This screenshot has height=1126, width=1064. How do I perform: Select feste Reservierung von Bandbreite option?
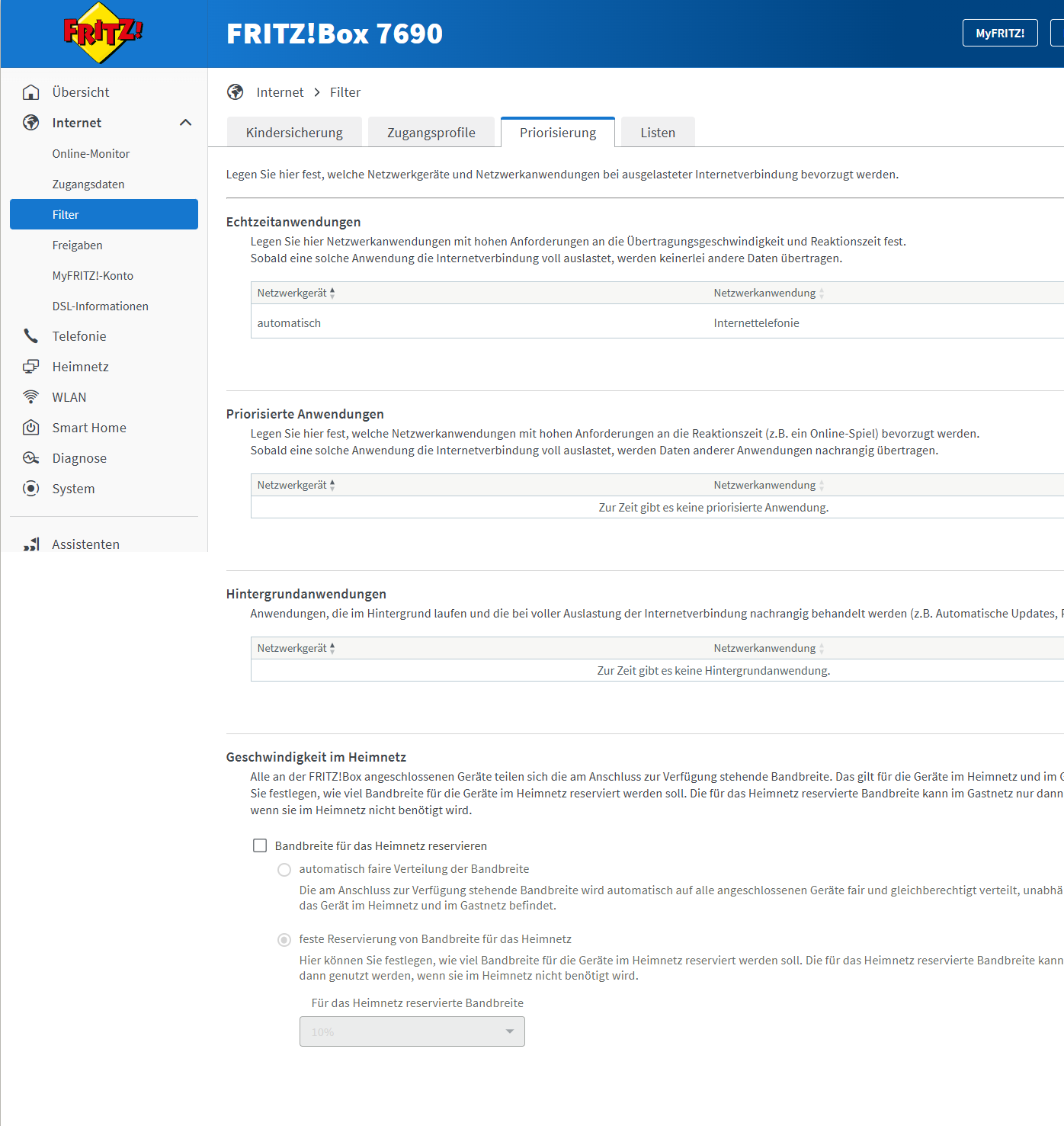tap(284, 940)
